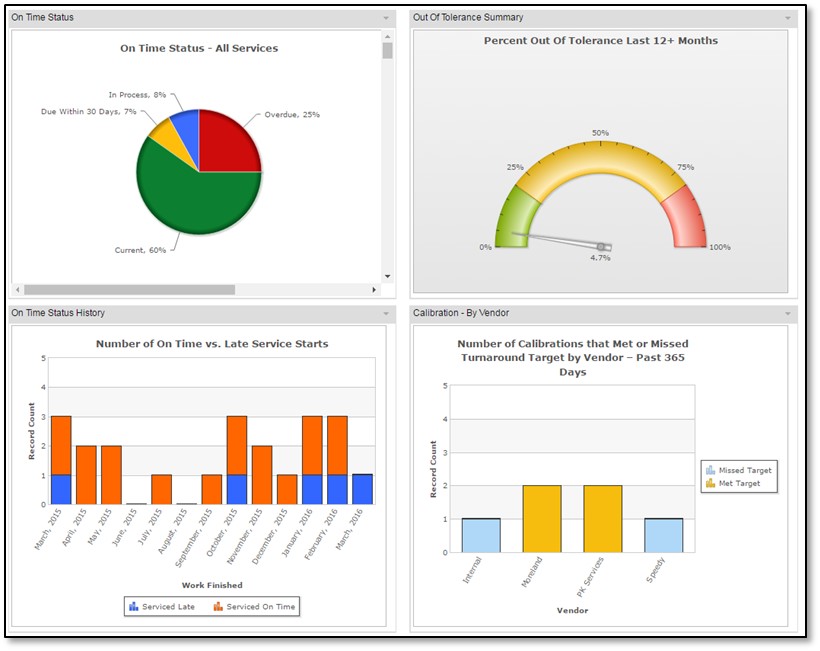Click the horizontal scrollbar thumb in On Time Status
Viewport: 820px width, 651px height.
coord(129,289)
